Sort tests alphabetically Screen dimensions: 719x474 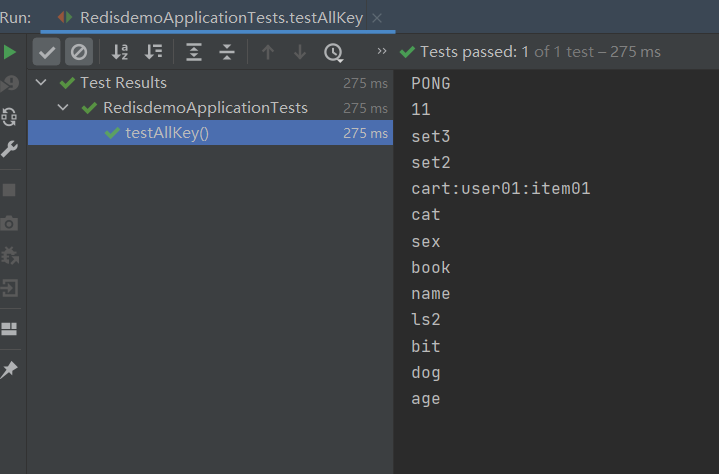click(x=120, y=52)
